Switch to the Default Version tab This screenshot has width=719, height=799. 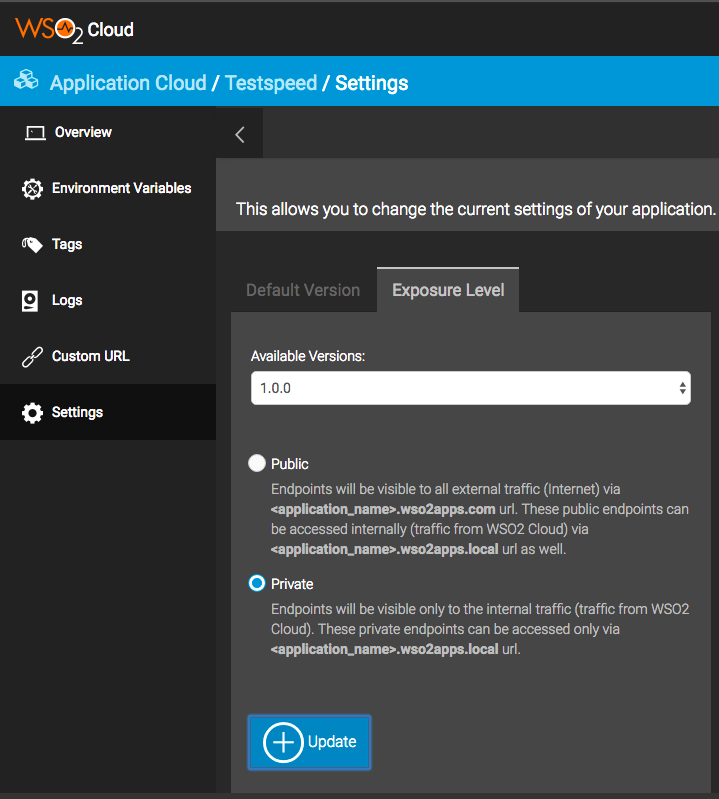(x=303, y=290)
